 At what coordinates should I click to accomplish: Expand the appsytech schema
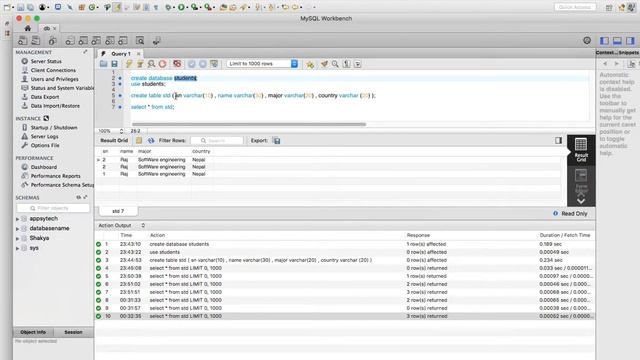click(x=18, y=219)
